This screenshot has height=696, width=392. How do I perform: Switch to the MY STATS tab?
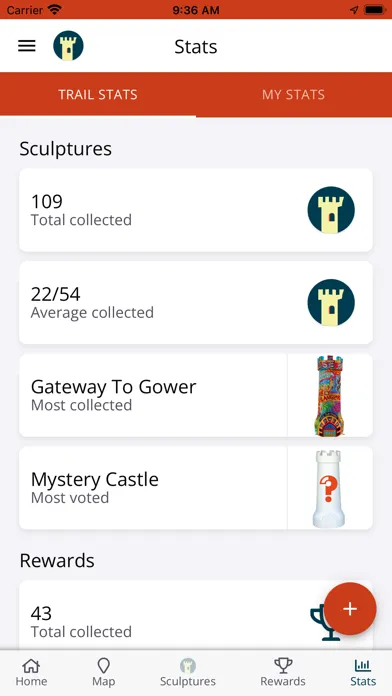[293, 95]
